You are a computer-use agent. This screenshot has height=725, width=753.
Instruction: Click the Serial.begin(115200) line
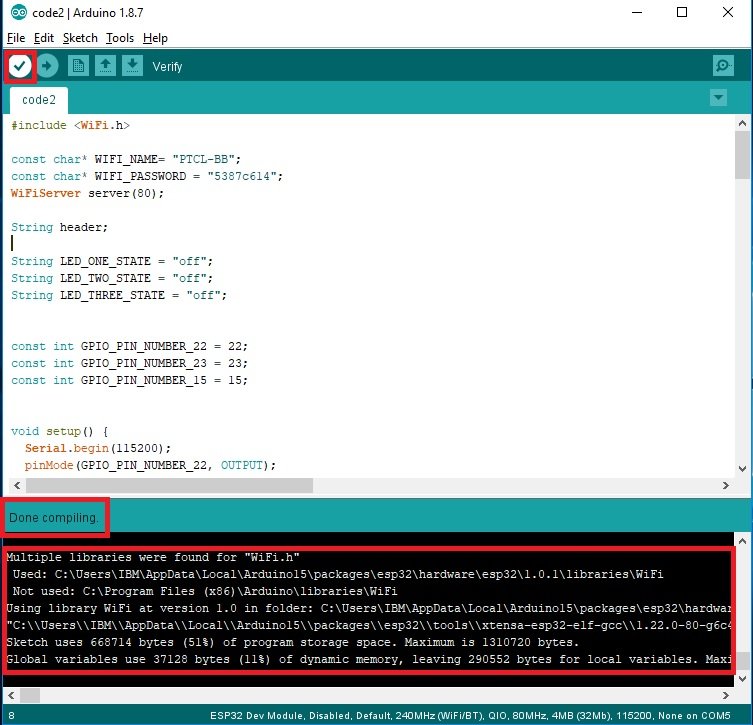98,448
